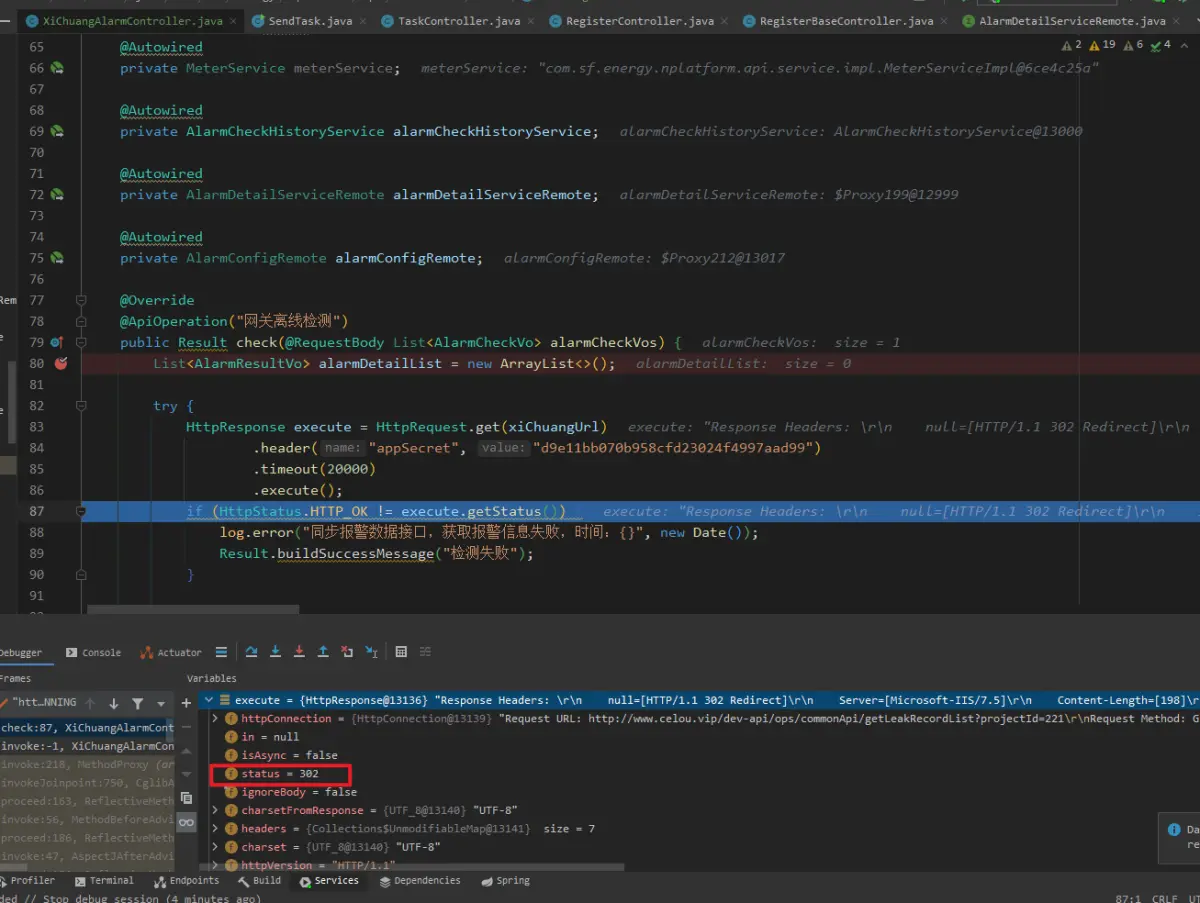Viewport: 1200px width, 903px height.
Task: Click the next frame down arrow
Action: click(113, 703)
